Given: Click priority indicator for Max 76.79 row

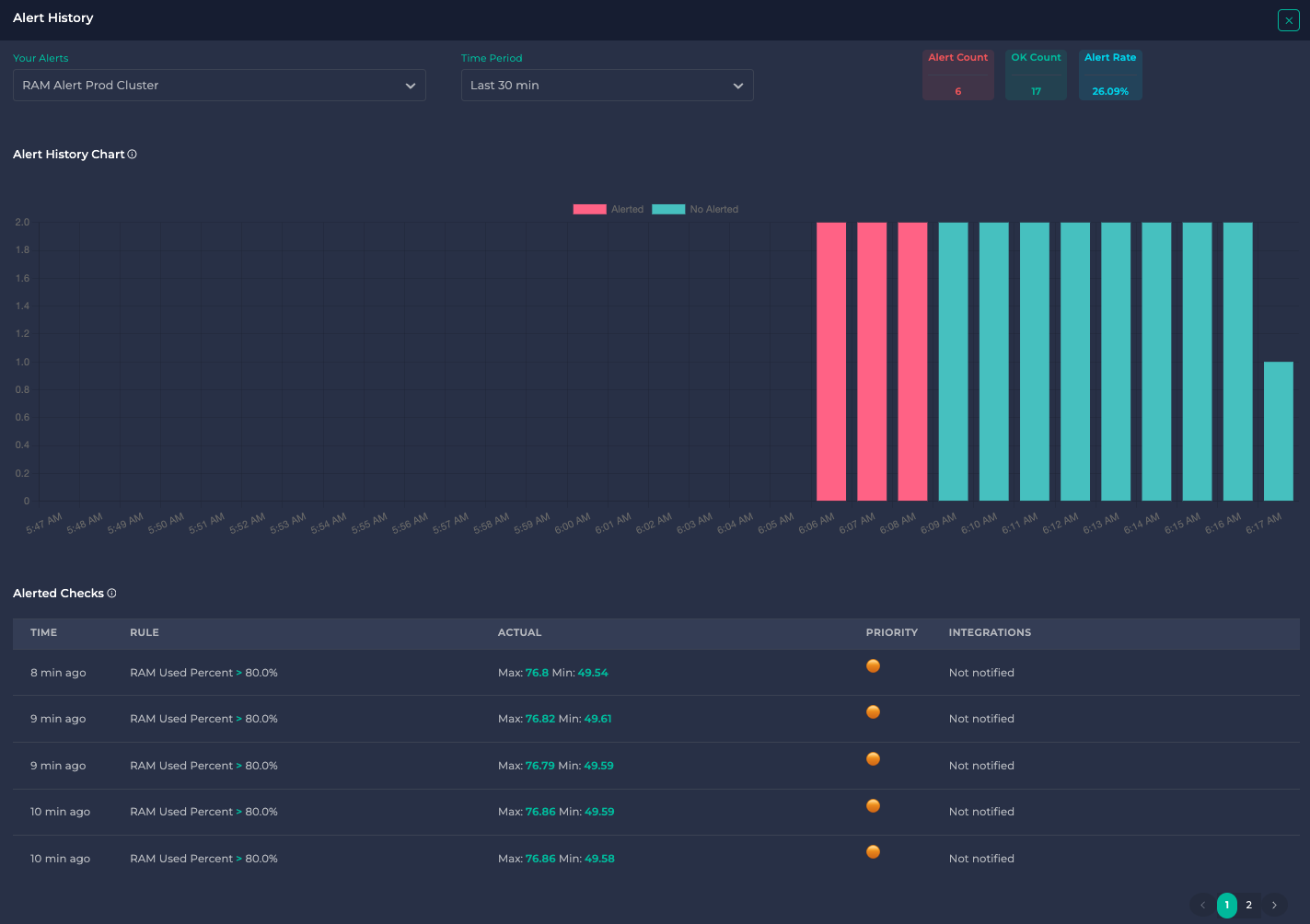Looking at the screenshot, I should coord(873,759).
